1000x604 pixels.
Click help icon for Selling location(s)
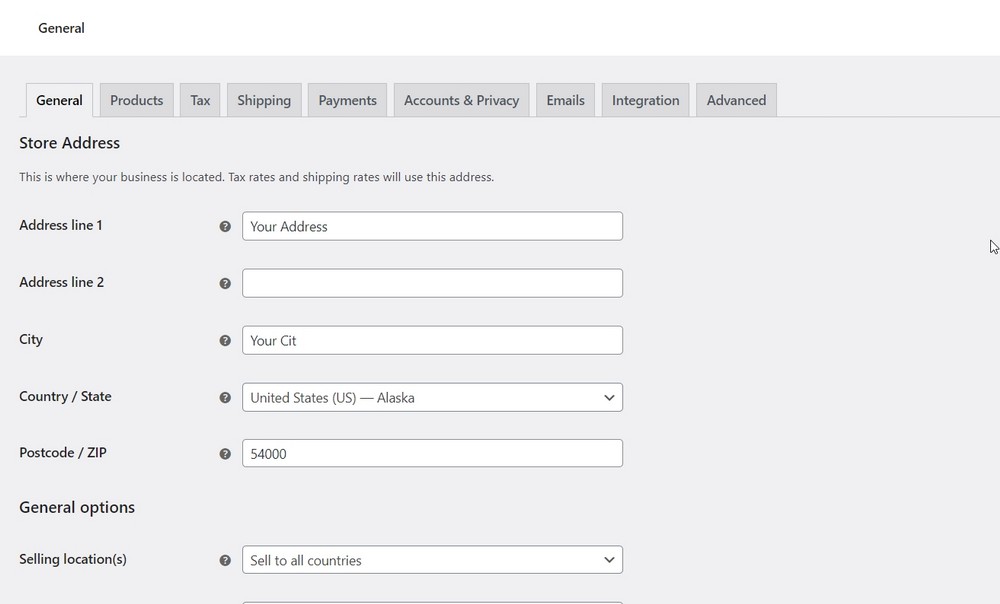pyautogui.click(x=225, y=560)
